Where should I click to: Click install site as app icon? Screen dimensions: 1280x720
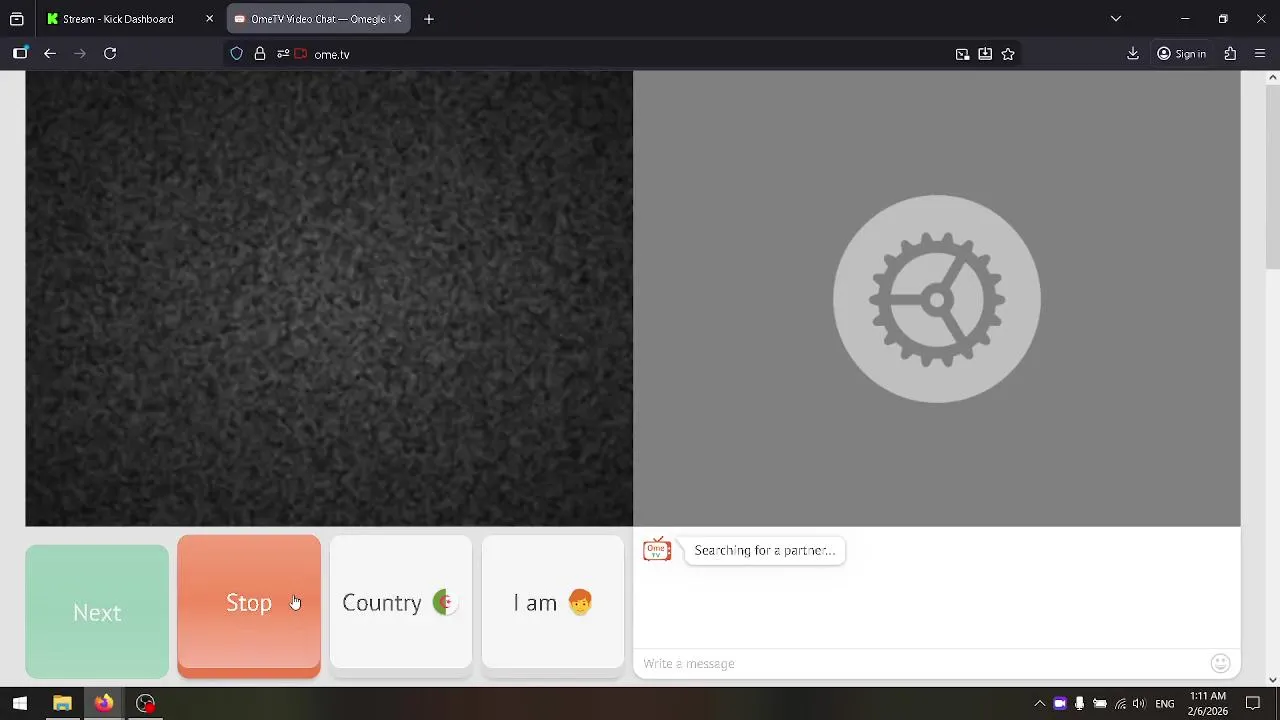[x=985, y=54]
